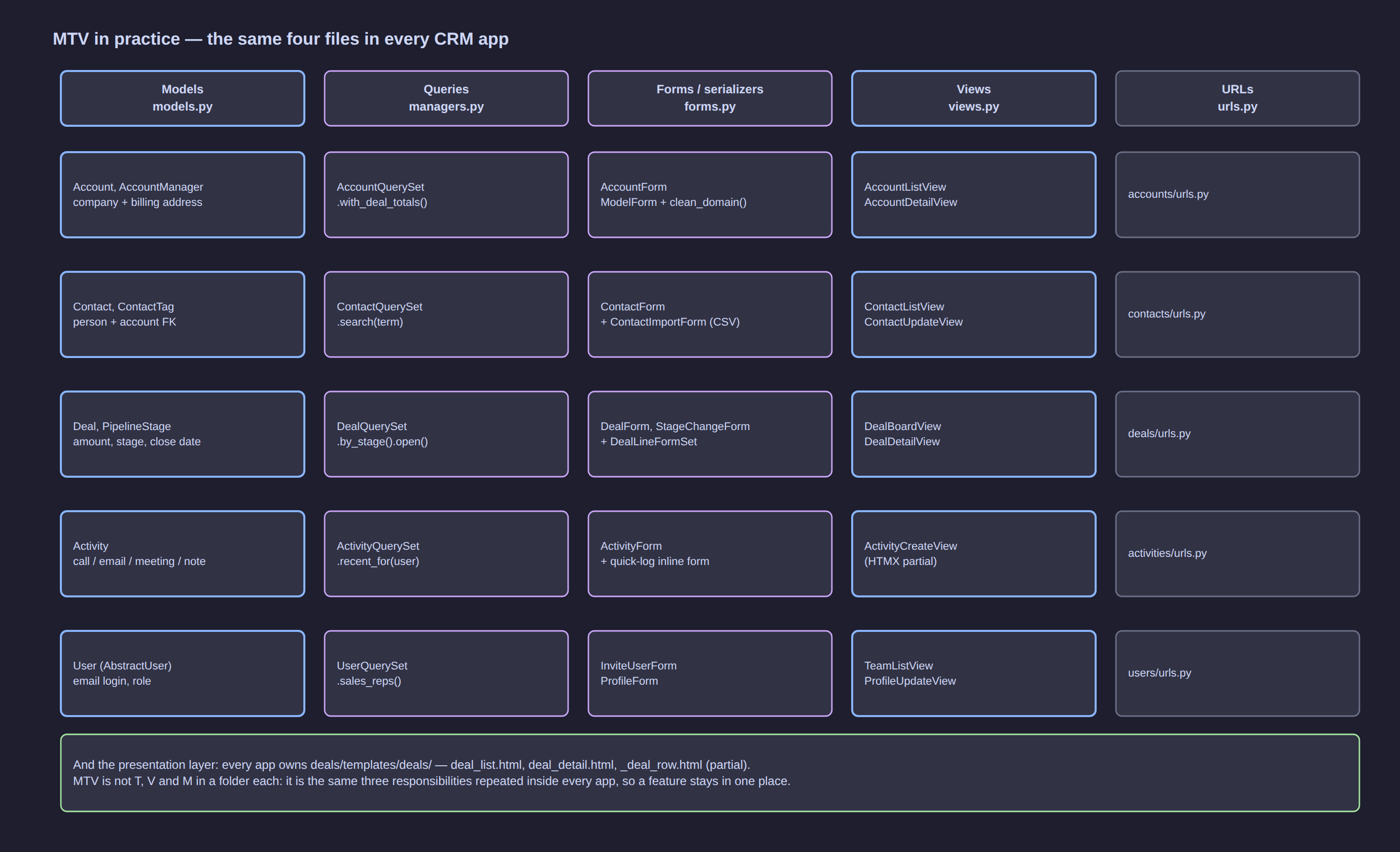The image size is (1400, 852).
Task: Click the ContactListView ContactUpdateView box
Action: point(973,314)
